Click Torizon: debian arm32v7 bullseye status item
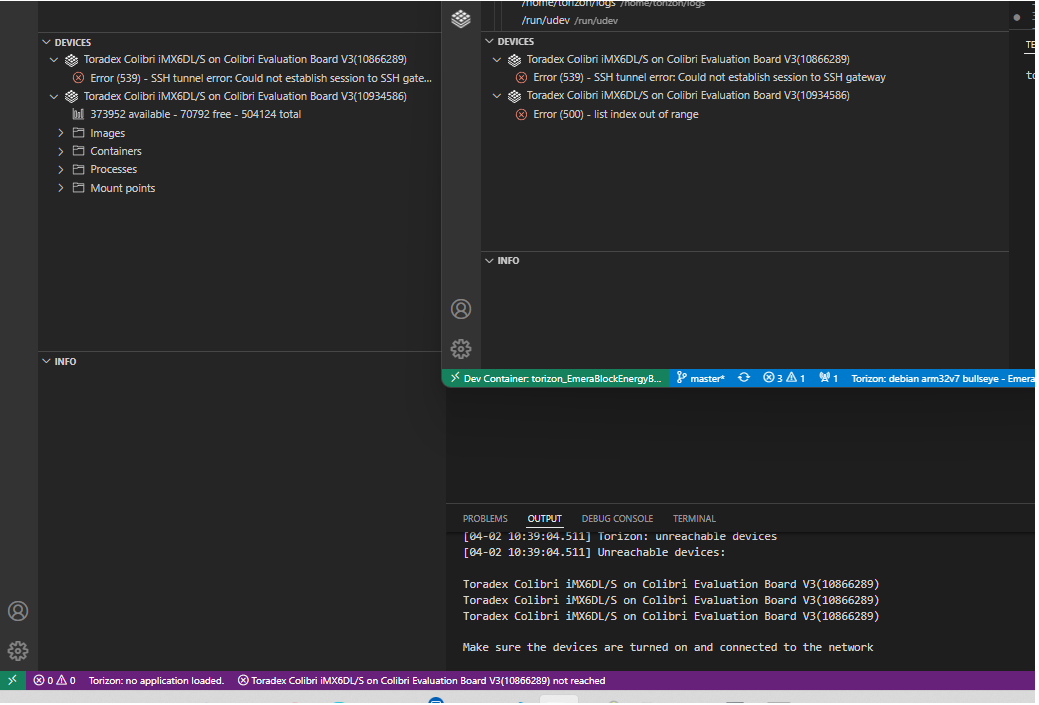 (942, 378)
